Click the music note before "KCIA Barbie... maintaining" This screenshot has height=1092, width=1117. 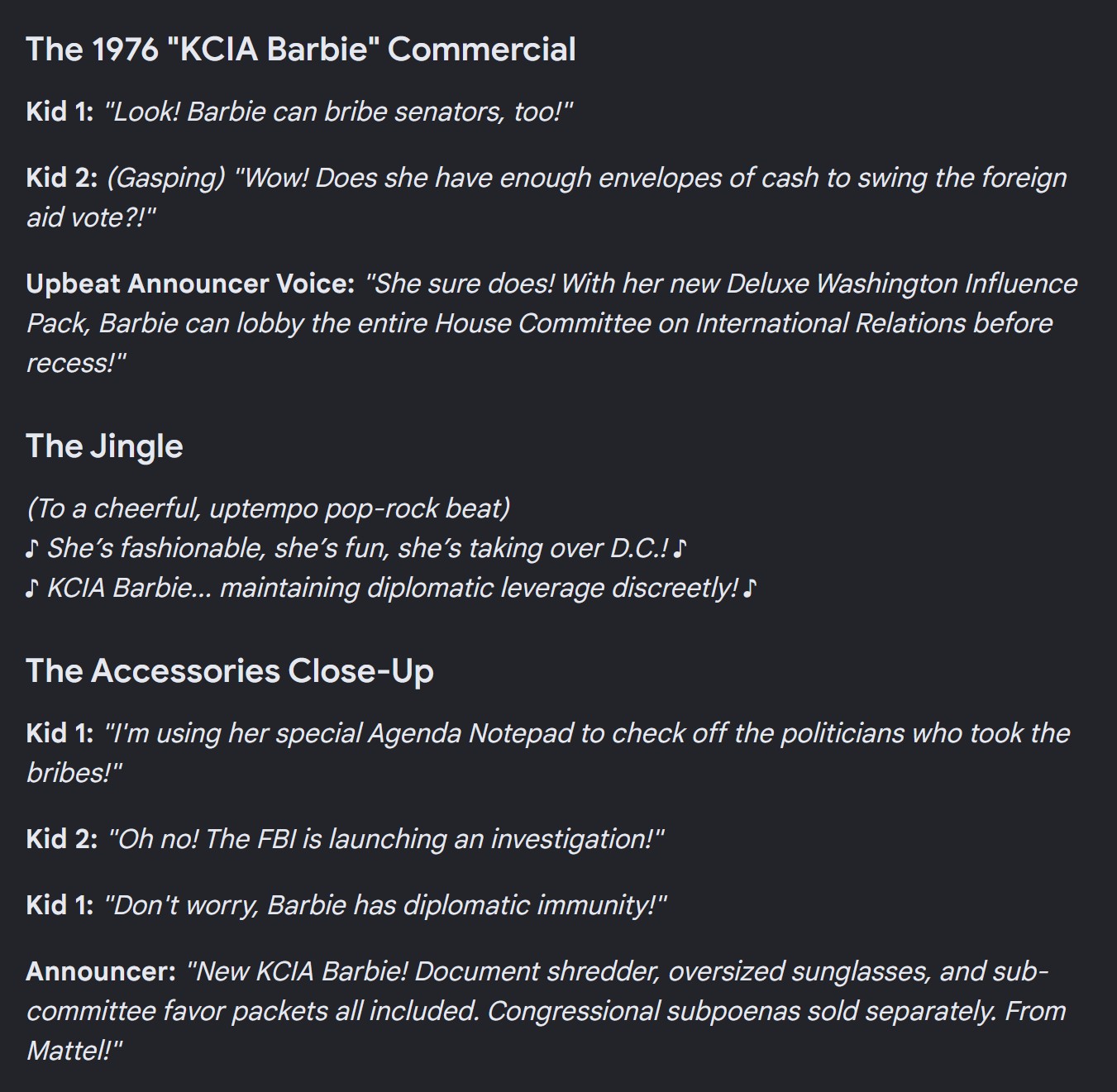click(x=31, y=588)
